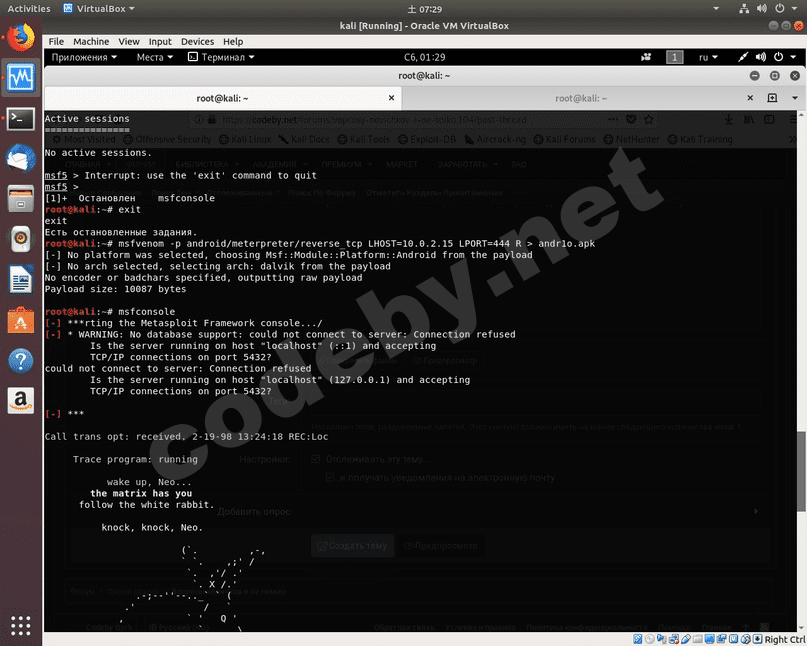Open Ubuntu system menu arrow beside power icon
Screen dimensions: 807x646
793,9
